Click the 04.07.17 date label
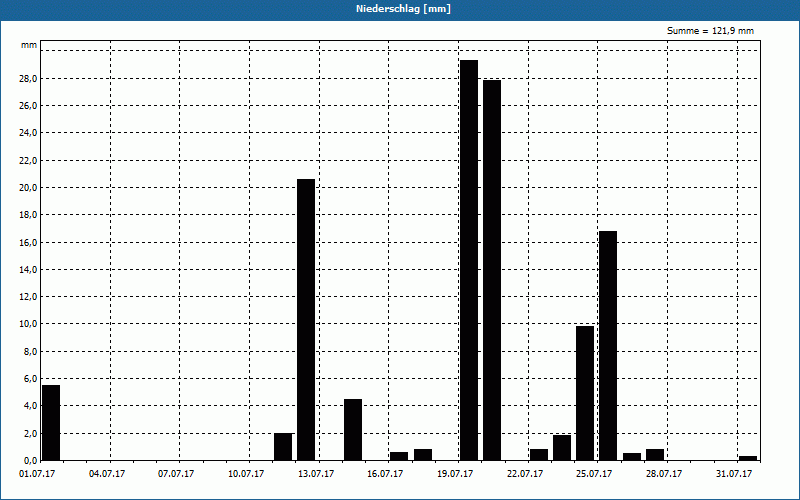This screenshot has width=800, height=500. coord(107,474)
